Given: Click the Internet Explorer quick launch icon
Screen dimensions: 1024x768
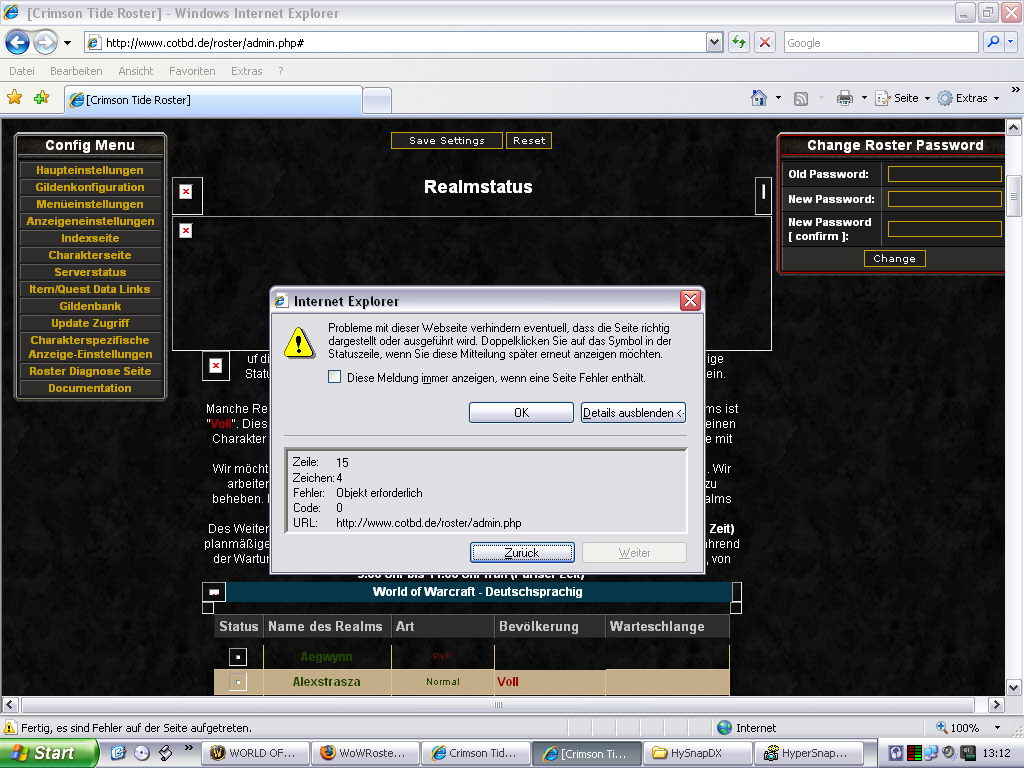Looking at the screenshot, I should [x=118, y=753].
